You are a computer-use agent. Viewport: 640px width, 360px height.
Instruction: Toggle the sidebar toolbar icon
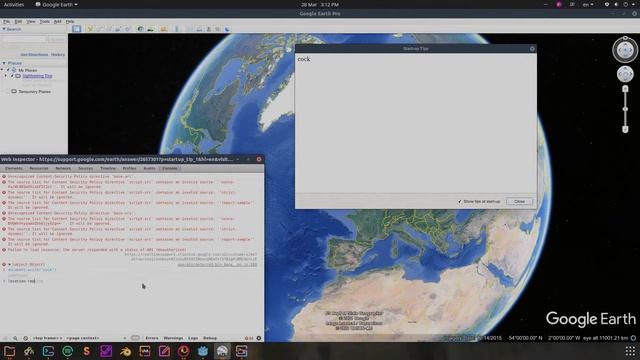pyautogui.click(x=76, y=29)
